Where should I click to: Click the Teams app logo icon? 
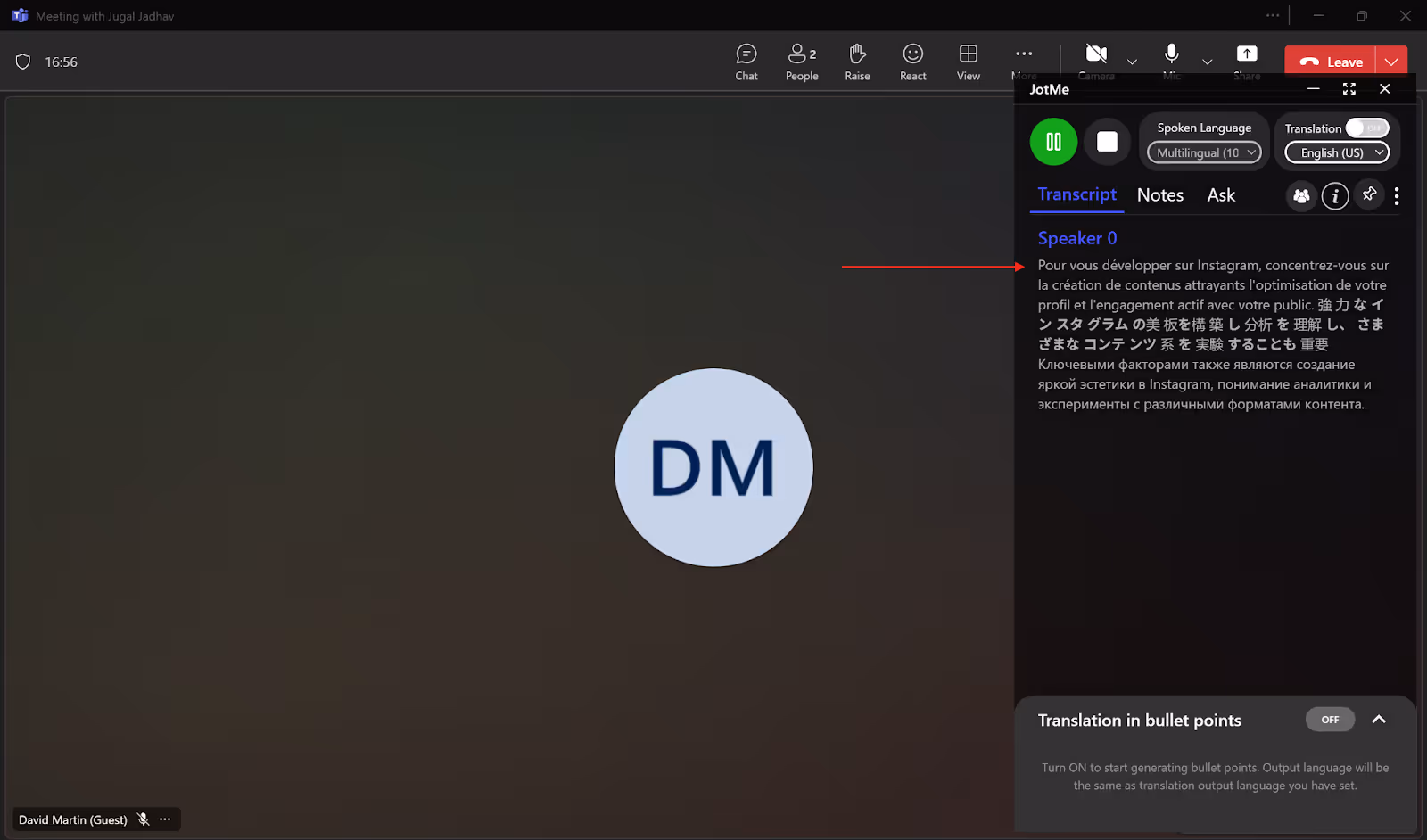tap(20, 16)
